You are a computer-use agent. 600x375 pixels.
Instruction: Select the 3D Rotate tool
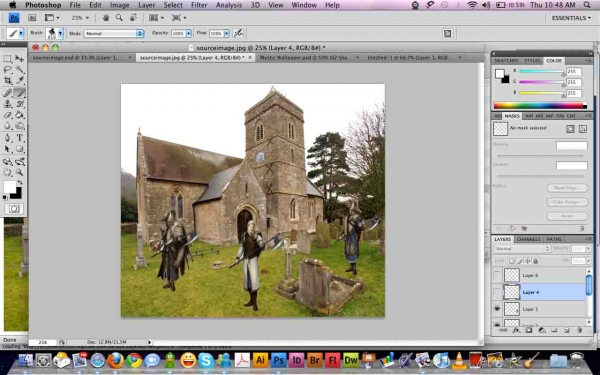click(x=7, y=161)
